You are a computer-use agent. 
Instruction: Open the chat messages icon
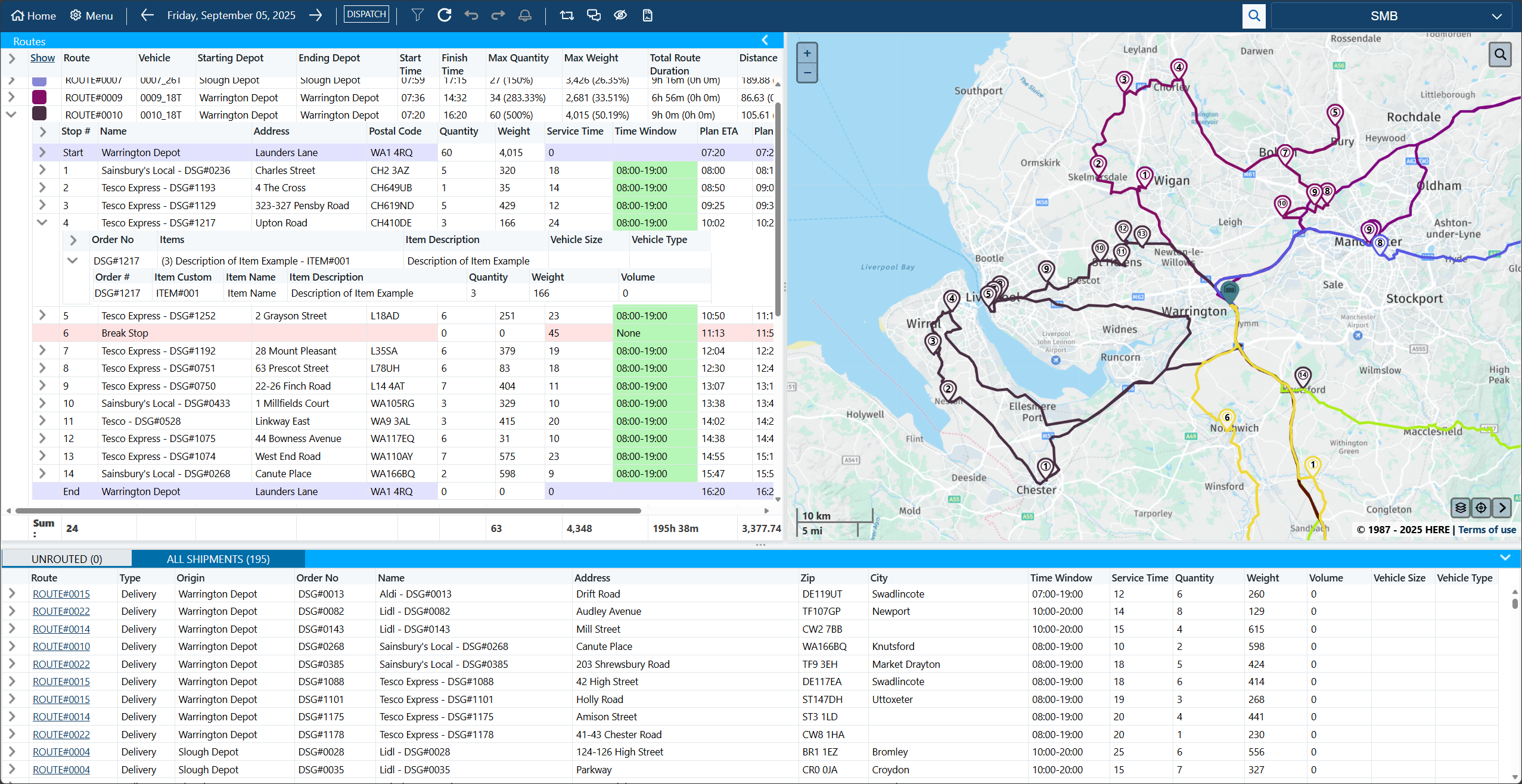point(594,15)
